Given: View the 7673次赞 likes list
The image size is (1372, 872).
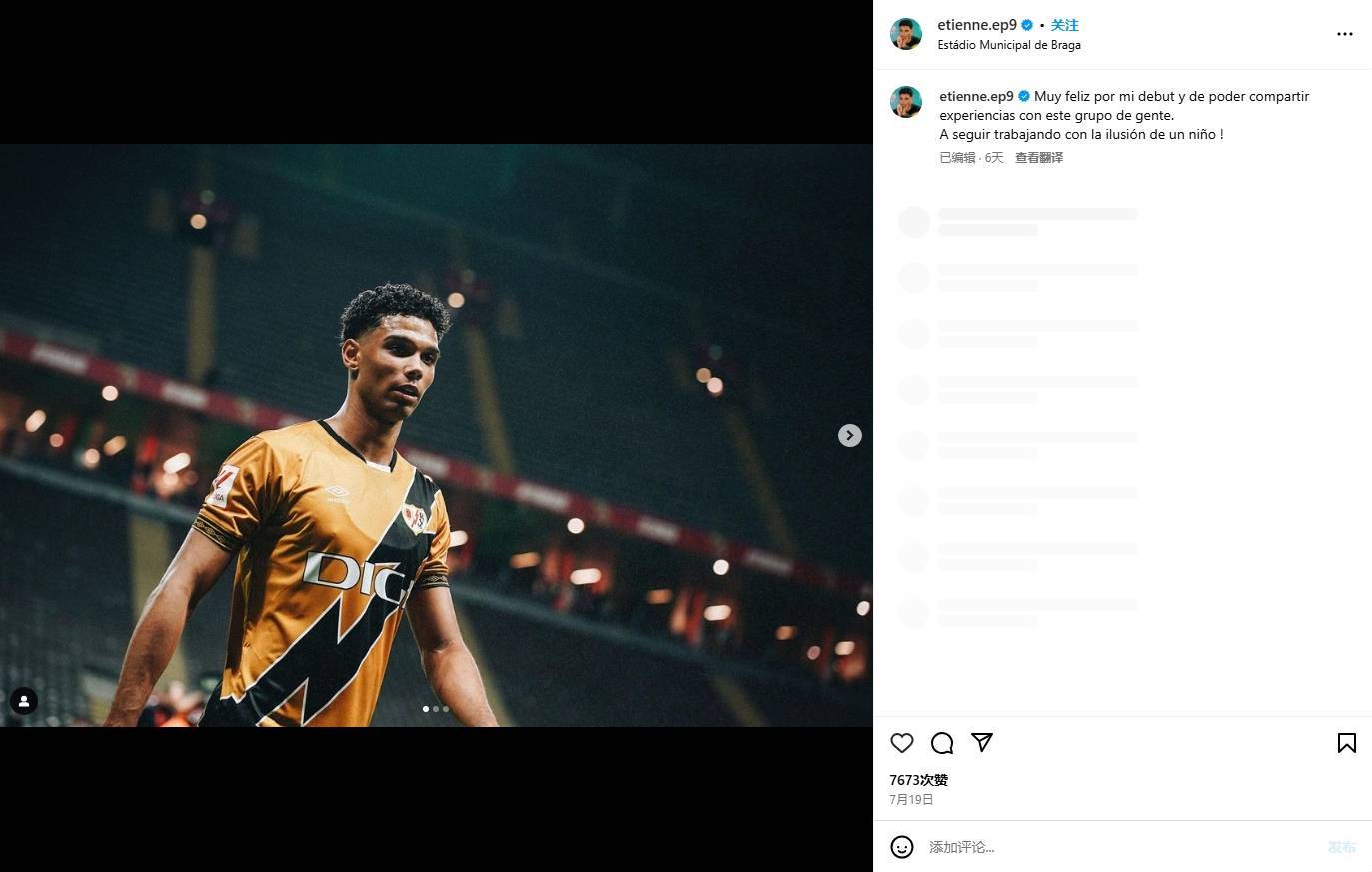Looking at the screenshot, I should click(919, 780).
